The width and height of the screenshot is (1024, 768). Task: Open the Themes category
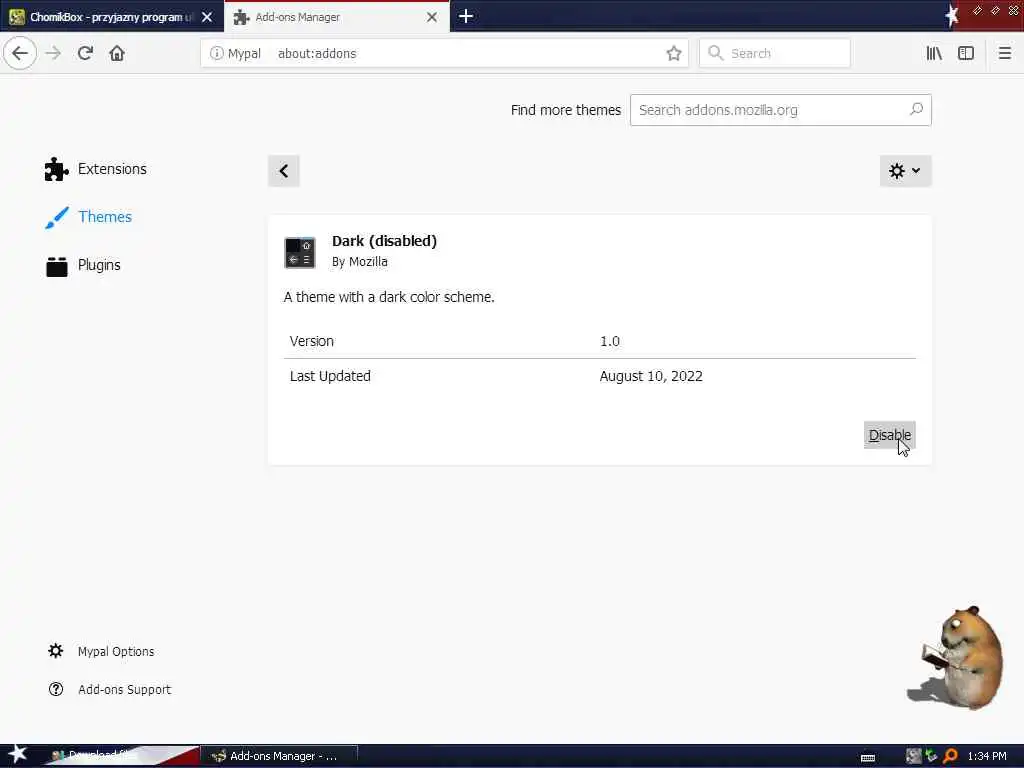point(88,217)
